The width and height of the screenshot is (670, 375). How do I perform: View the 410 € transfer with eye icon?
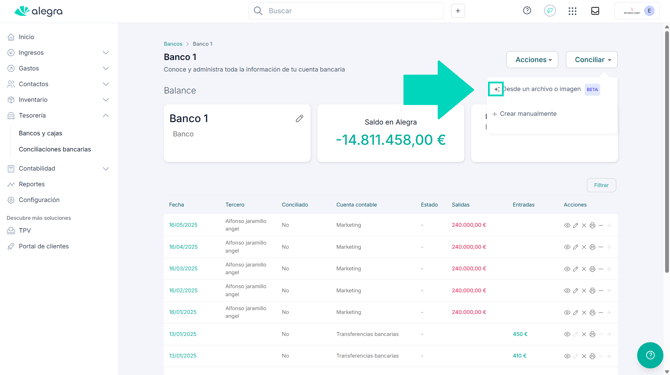point(567,356)
